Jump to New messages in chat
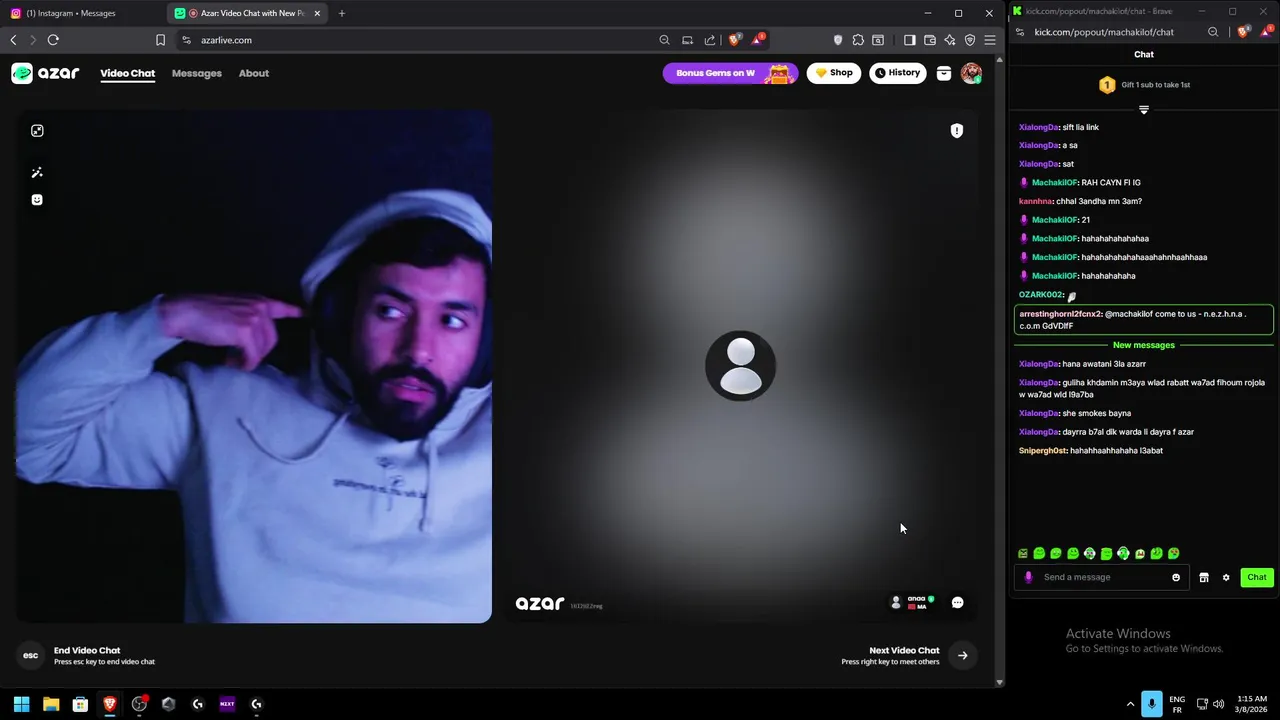 pos(1144,345)
